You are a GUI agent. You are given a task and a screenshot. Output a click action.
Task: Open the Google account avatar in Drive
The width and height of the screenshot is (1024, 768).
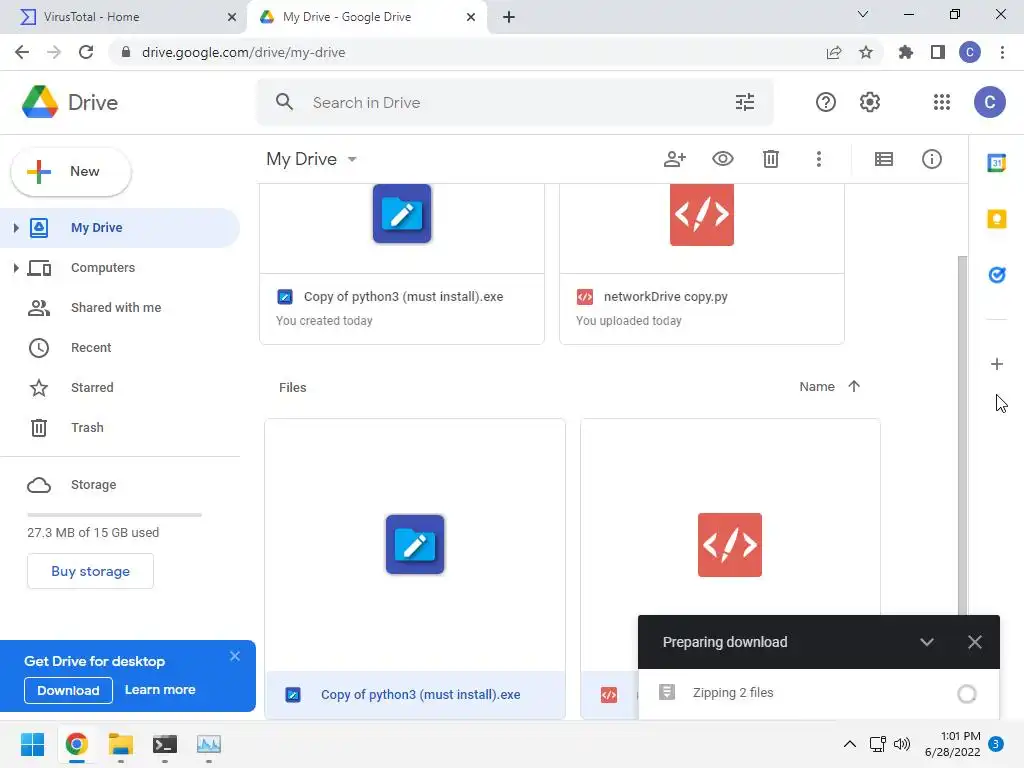click(989, 103)
